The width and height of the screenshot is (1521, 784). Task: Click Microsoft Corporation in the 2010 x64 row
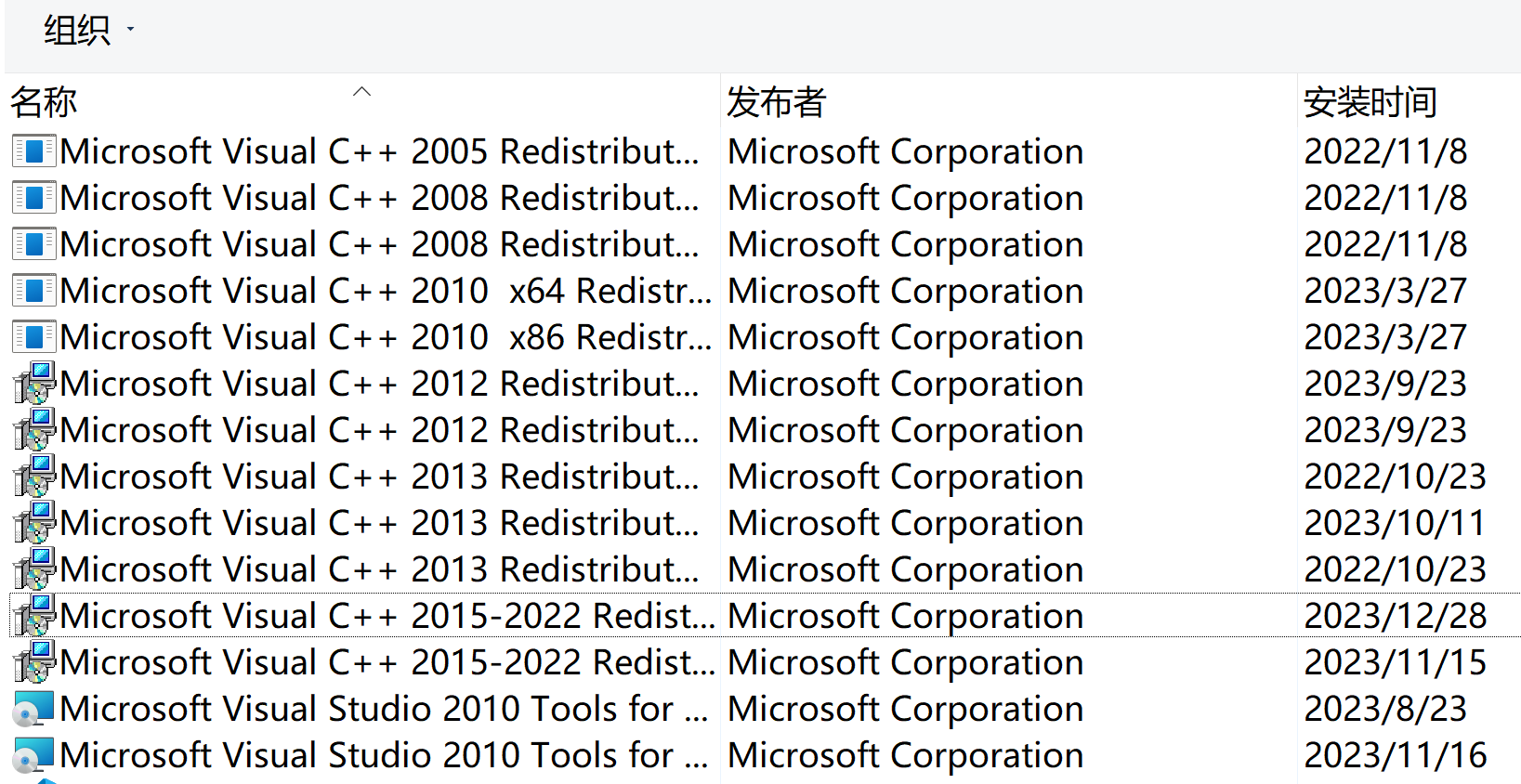pos(906,291)
